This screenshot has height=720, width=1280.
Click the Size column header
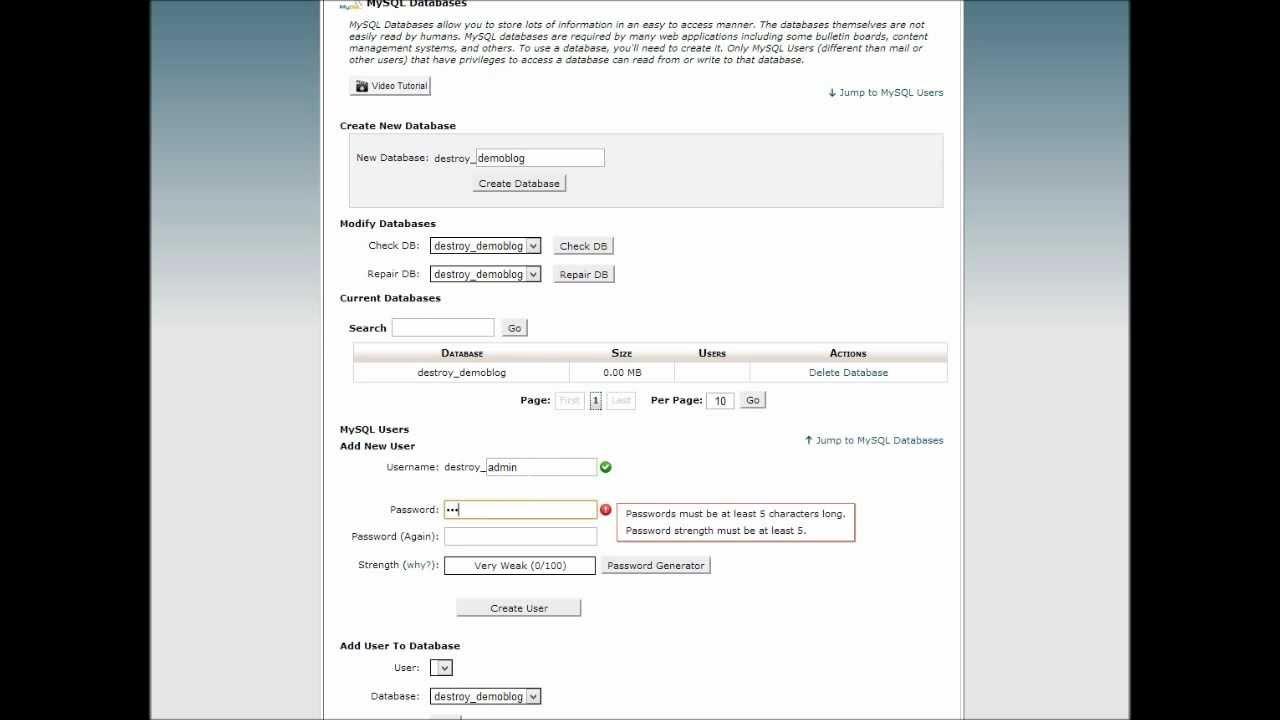622,353
